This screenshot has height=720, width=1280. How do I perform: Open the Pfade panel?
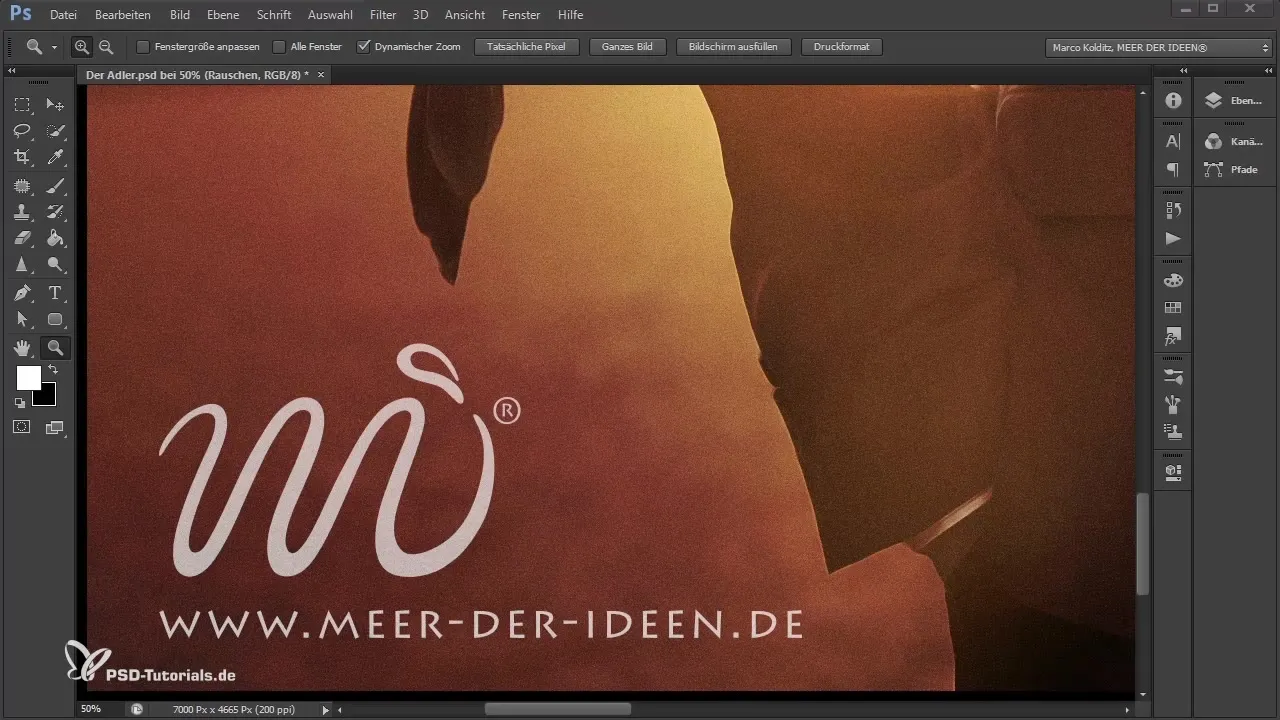[x=1234, y=170]
